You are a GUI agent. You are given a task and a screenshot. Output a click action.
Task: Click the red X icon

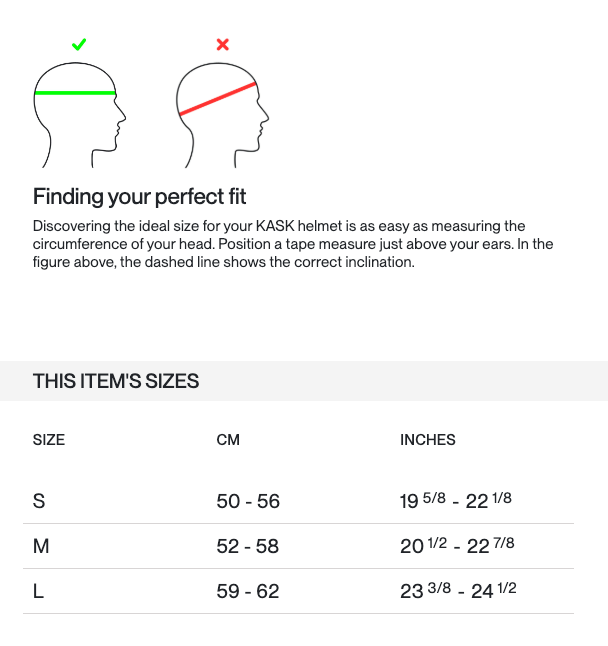[x=223, y=44]
